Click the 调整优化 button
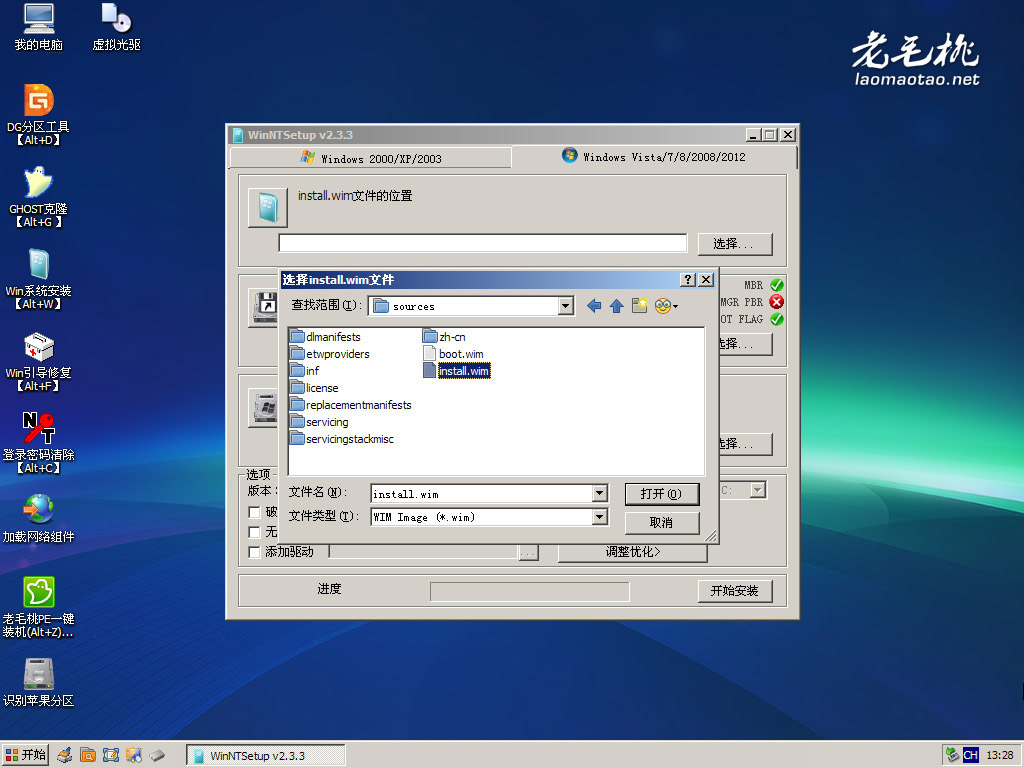Viewport: 1024px width, 768px height. tap(632, 552)
